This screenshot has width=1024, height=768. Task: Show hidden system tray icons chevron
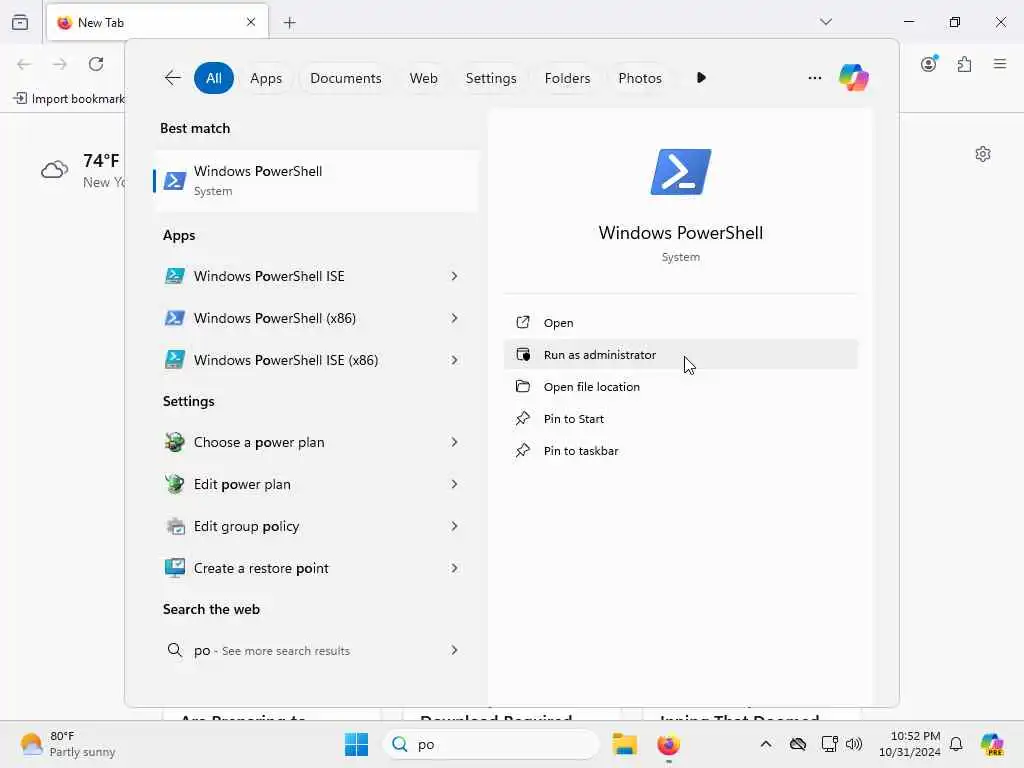pyautogui.click(x=766, y=744)
